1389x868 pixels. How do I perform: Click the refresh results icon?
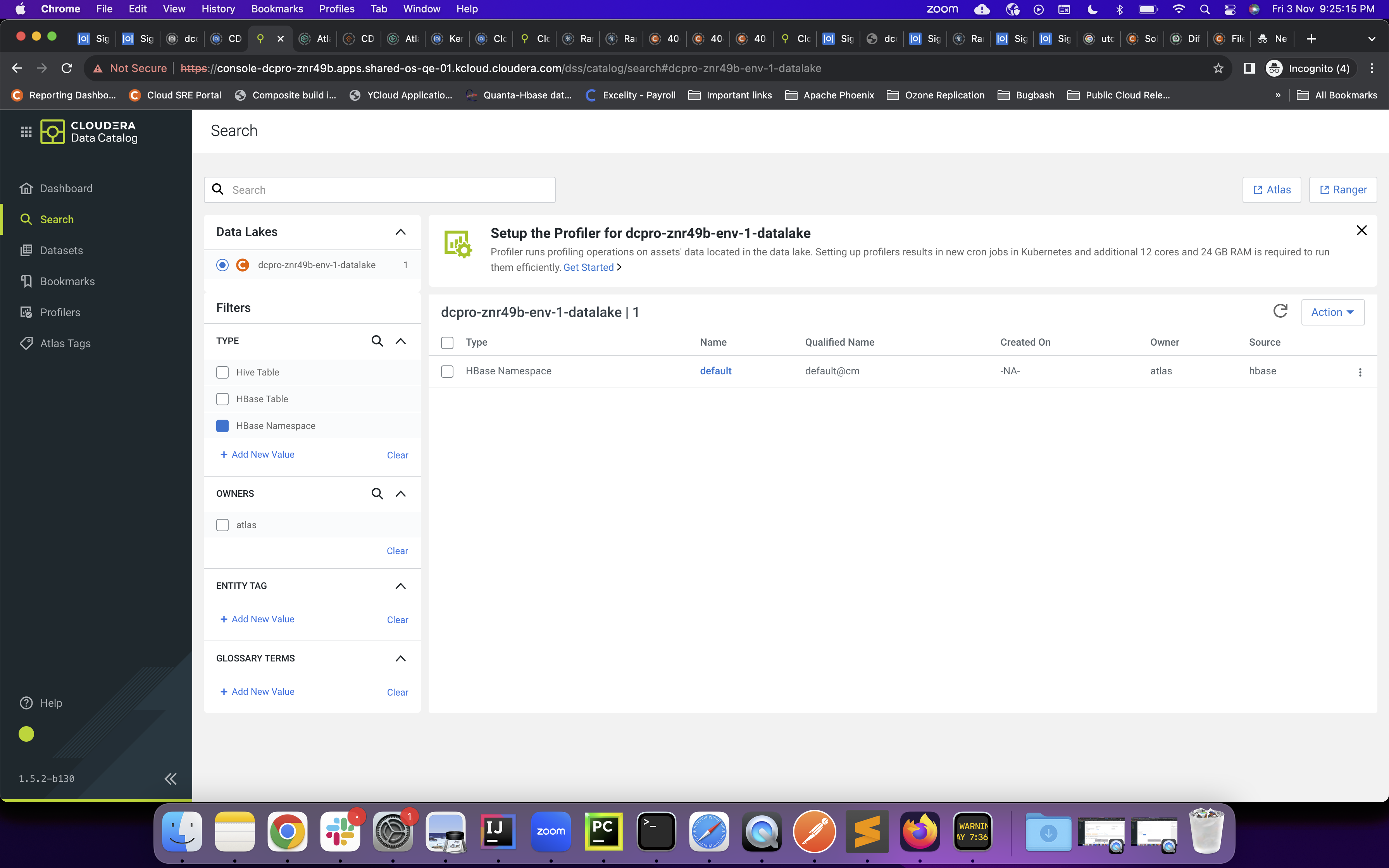(1280, 311)
